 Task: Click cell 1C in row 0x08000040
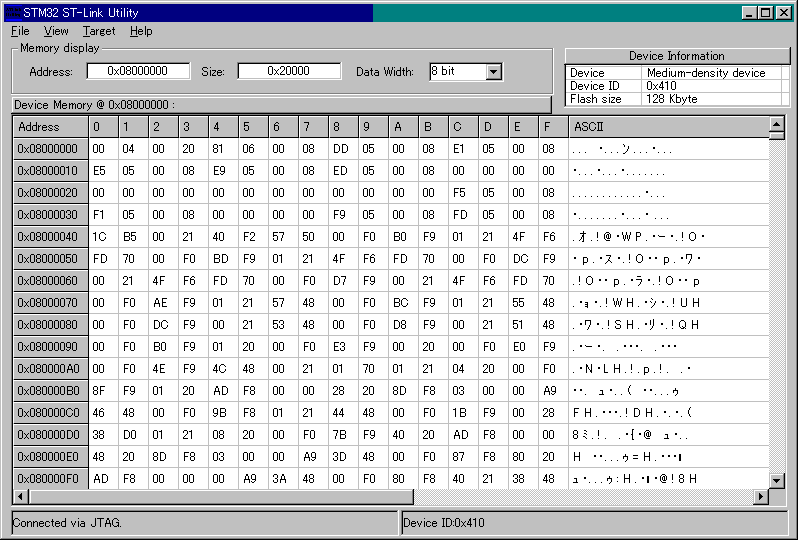coord(103,237)
